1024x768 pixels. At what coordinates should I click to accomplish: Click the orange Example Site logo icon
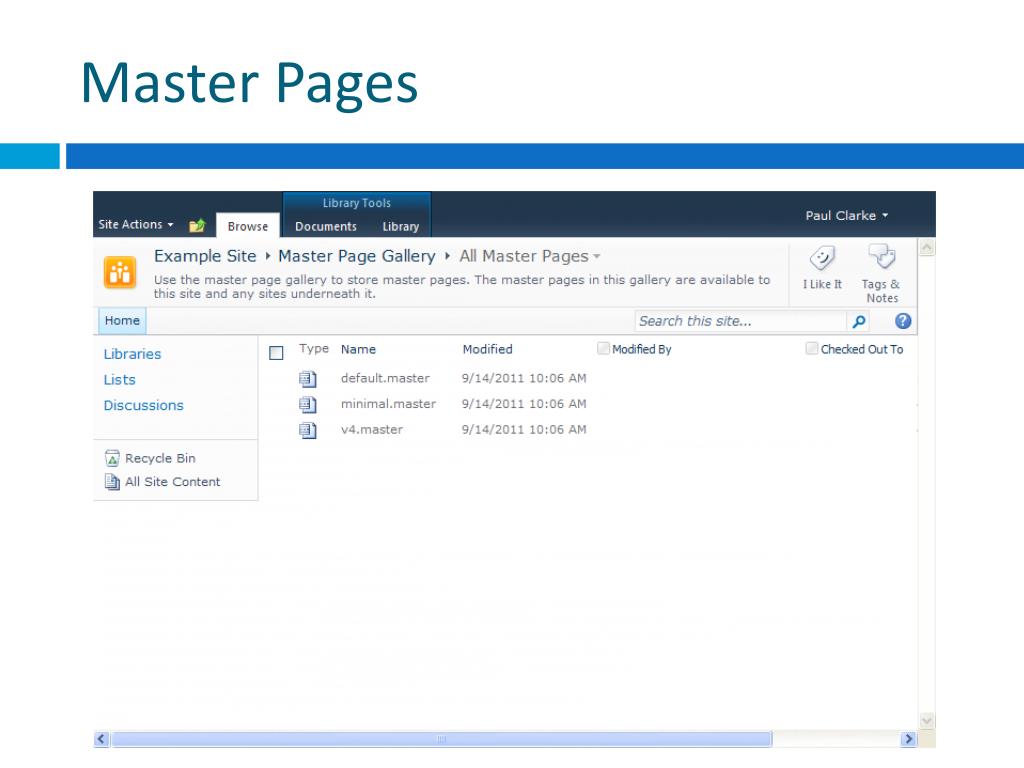120,272
